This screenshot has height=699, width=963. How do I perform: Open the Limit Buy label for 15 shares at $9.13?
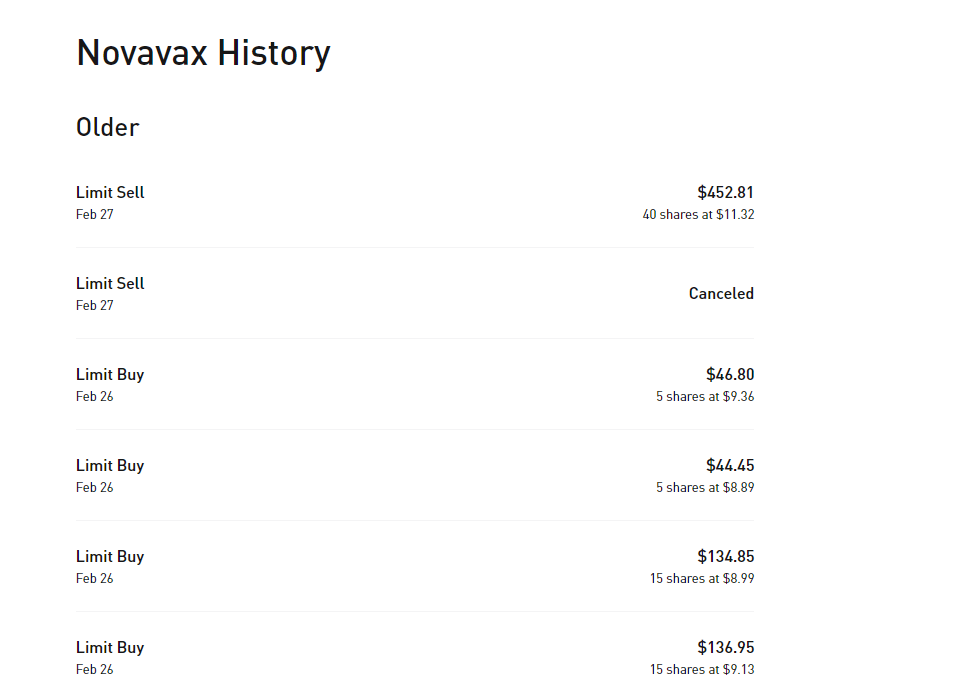[110, 647]
